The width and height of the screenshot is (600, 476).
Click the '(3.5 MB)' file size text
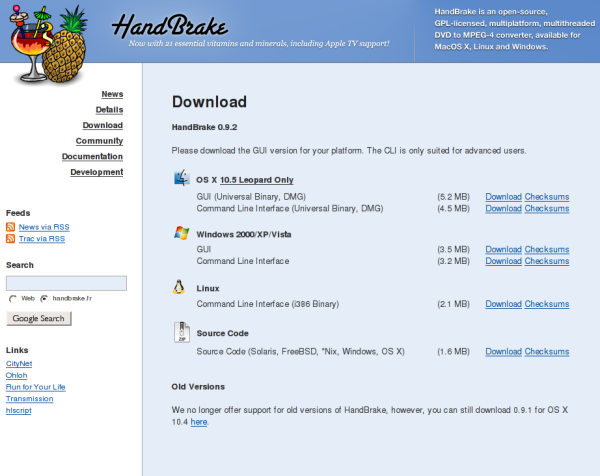point(453,249)
